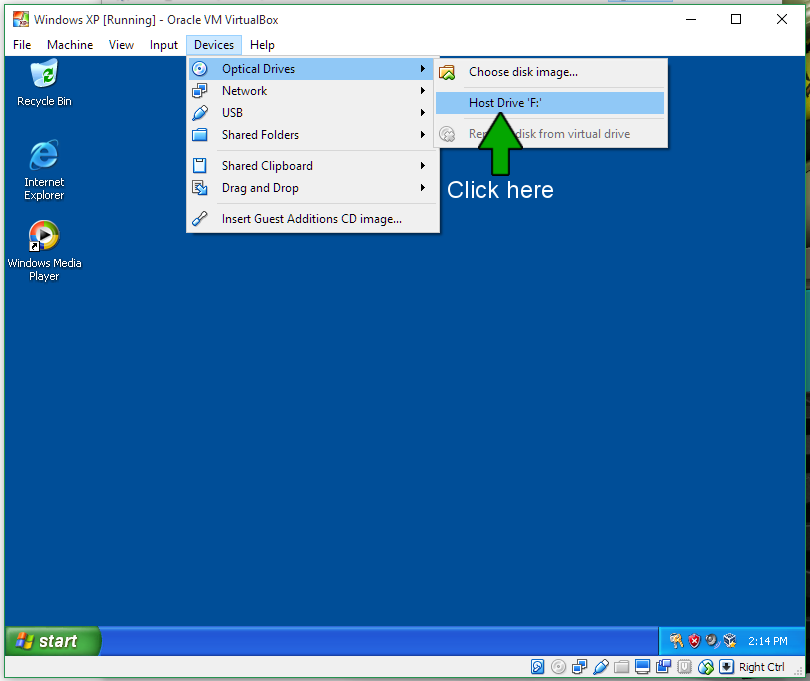This screenshot has height=681, width=810.
Task: Click the screens icon beside Network
Action: 199,91
